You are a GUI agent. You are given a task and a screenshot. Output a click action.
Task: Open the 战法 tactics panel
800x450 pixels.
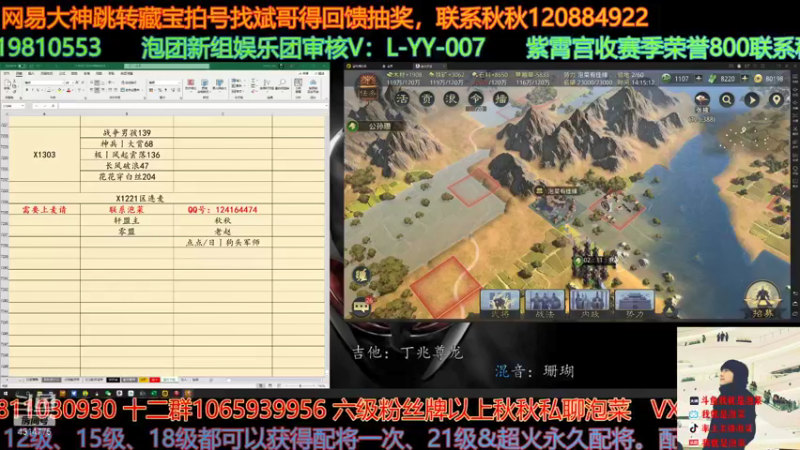tap(545, 304)
